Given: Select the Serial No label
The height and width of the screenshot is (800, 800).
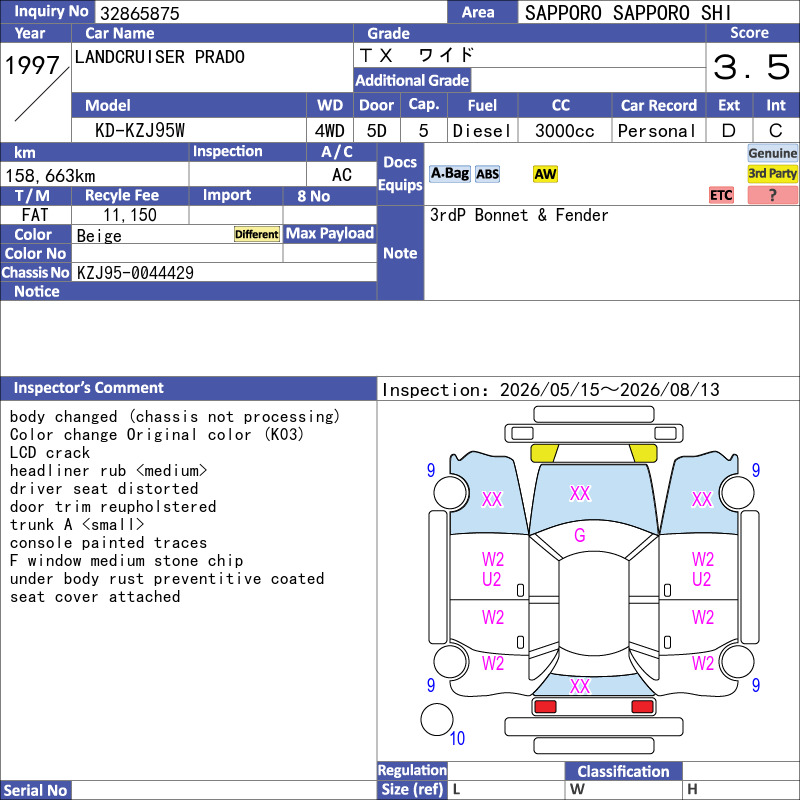Looking at the screenshot, I should [x=35, y=790].
